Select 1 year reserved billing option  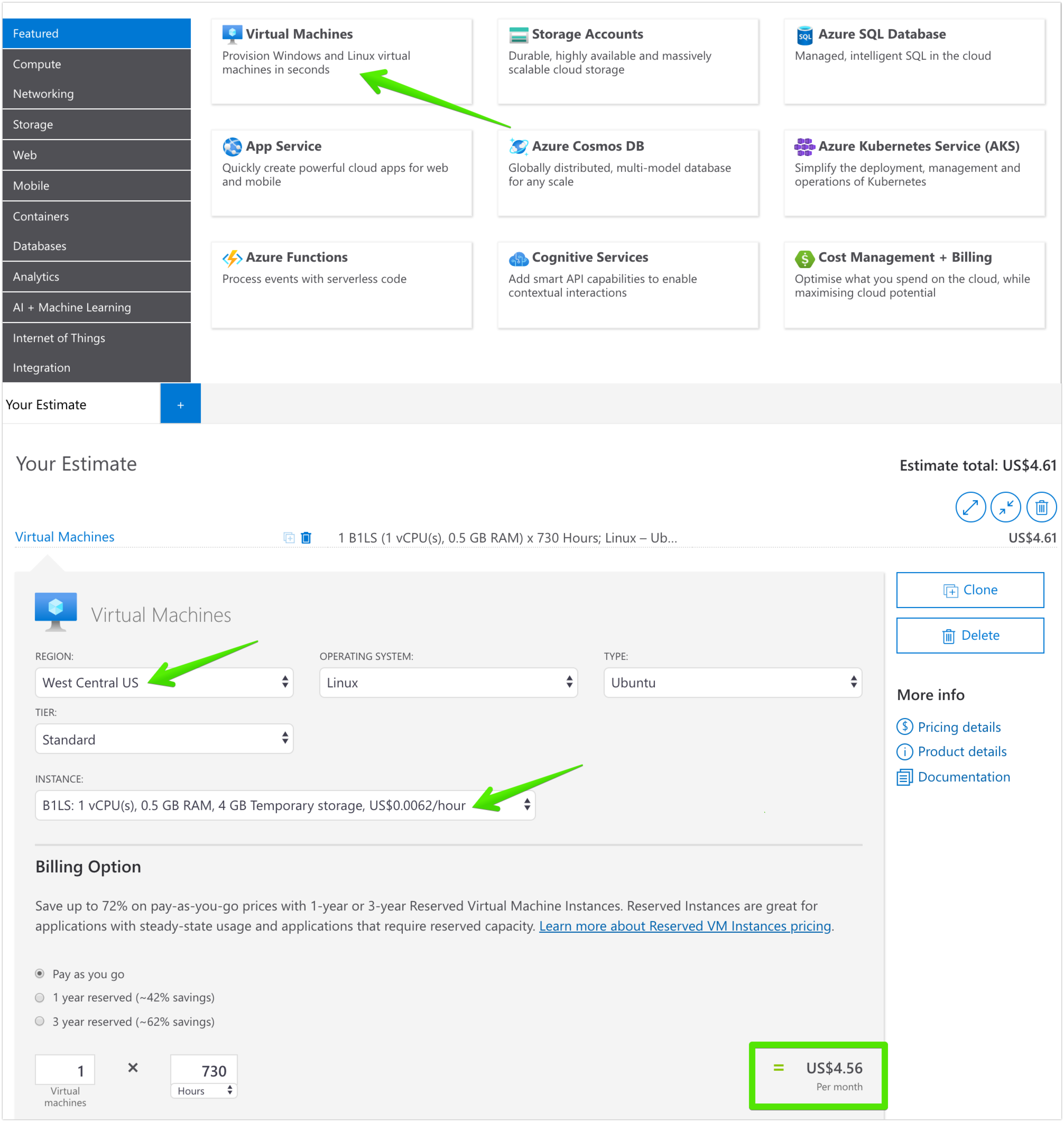(40, 997)
